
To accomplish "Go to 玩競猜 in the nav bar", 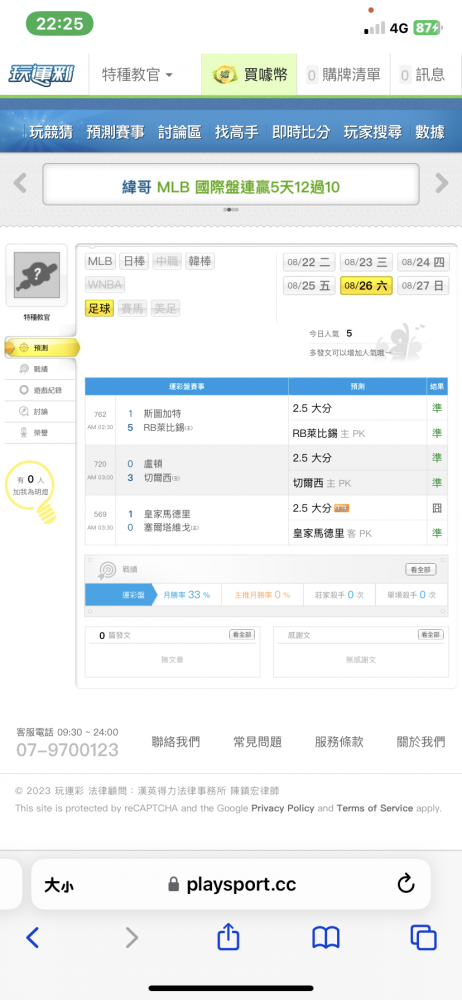I will pos(51,132).
